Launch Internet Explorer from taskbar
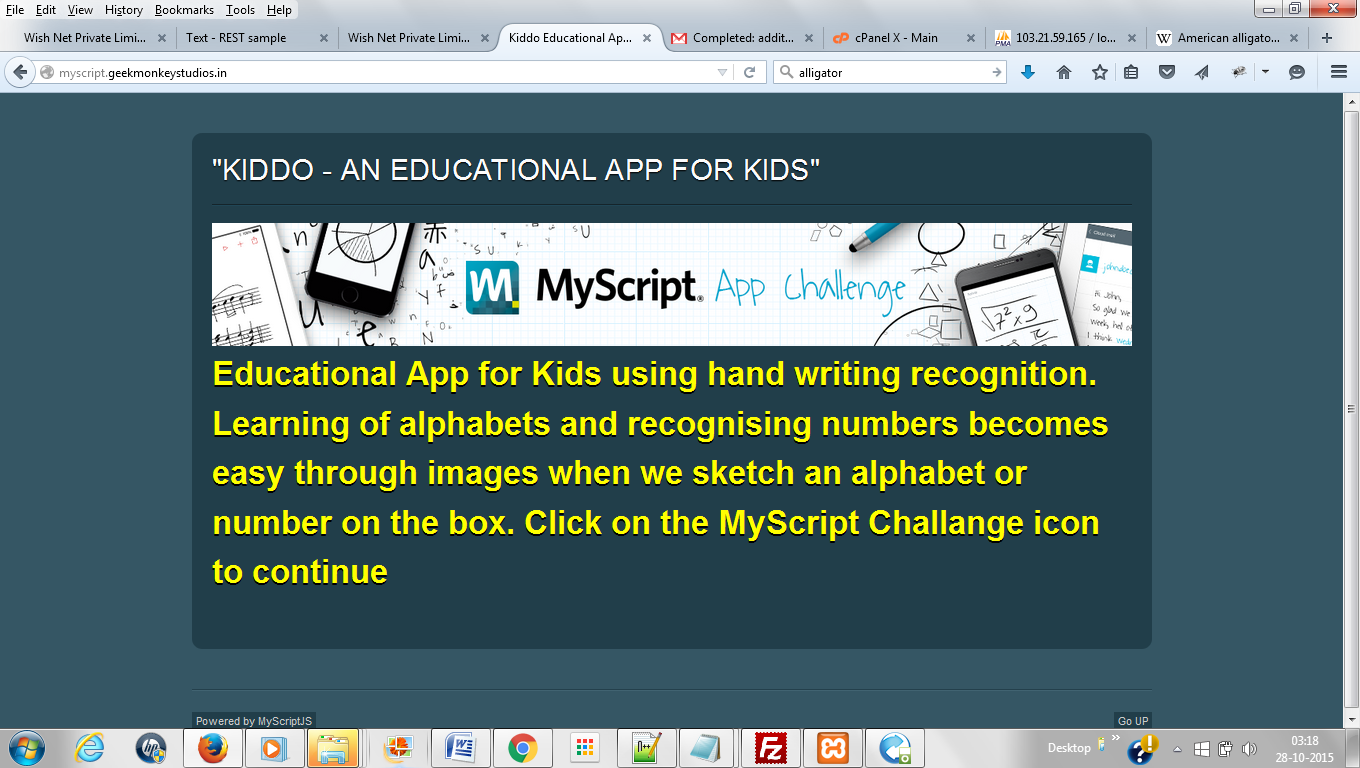The height and width of the screenshot is (768, 1360). [89, 748]
